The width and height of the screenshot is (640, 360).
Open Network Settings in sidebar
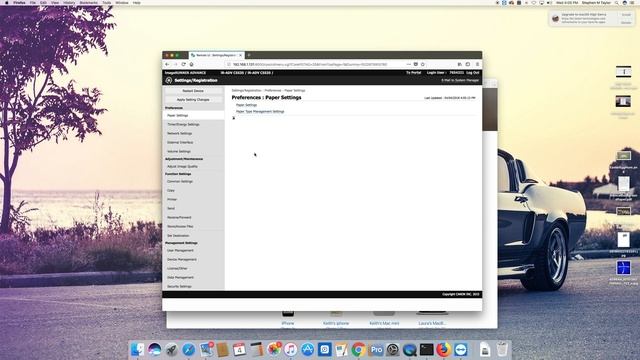click(x=179, y=133)
